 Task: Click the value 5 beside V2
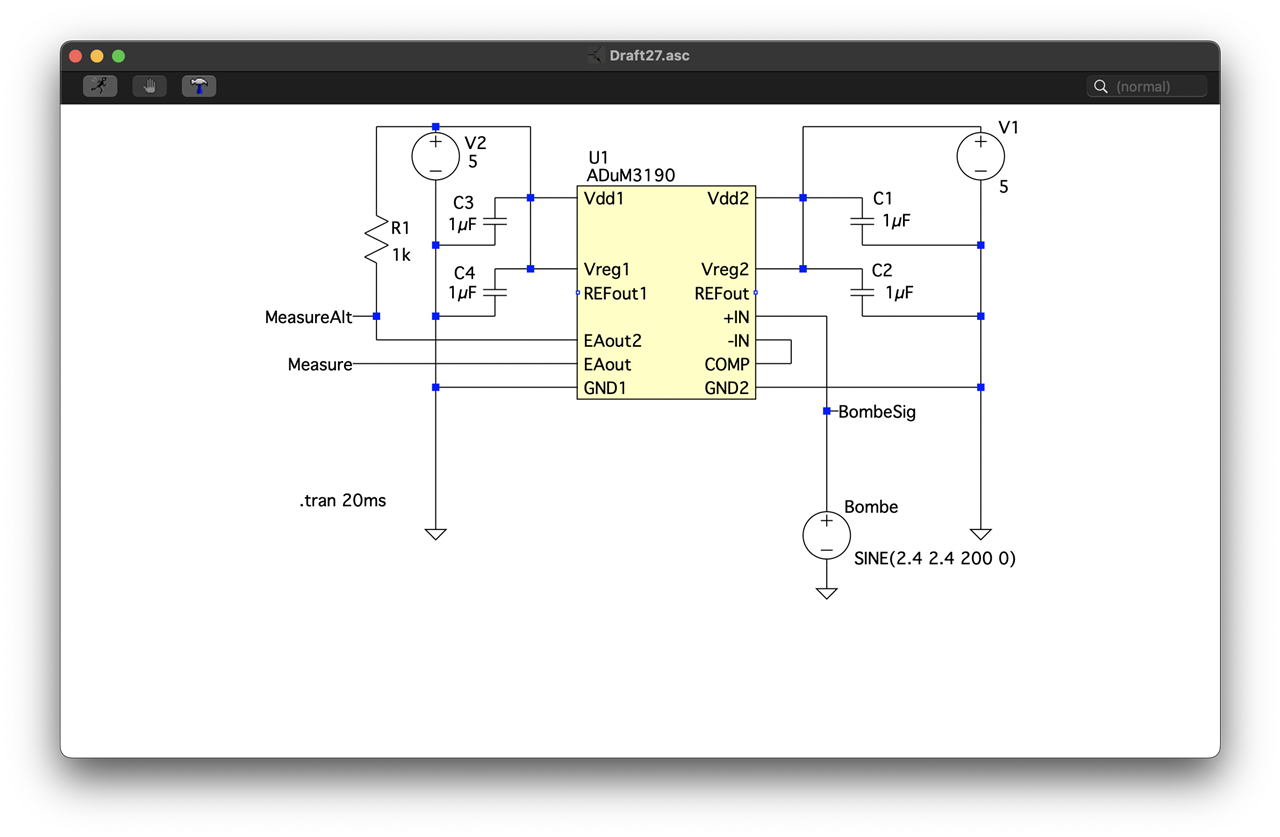[473, 161]
